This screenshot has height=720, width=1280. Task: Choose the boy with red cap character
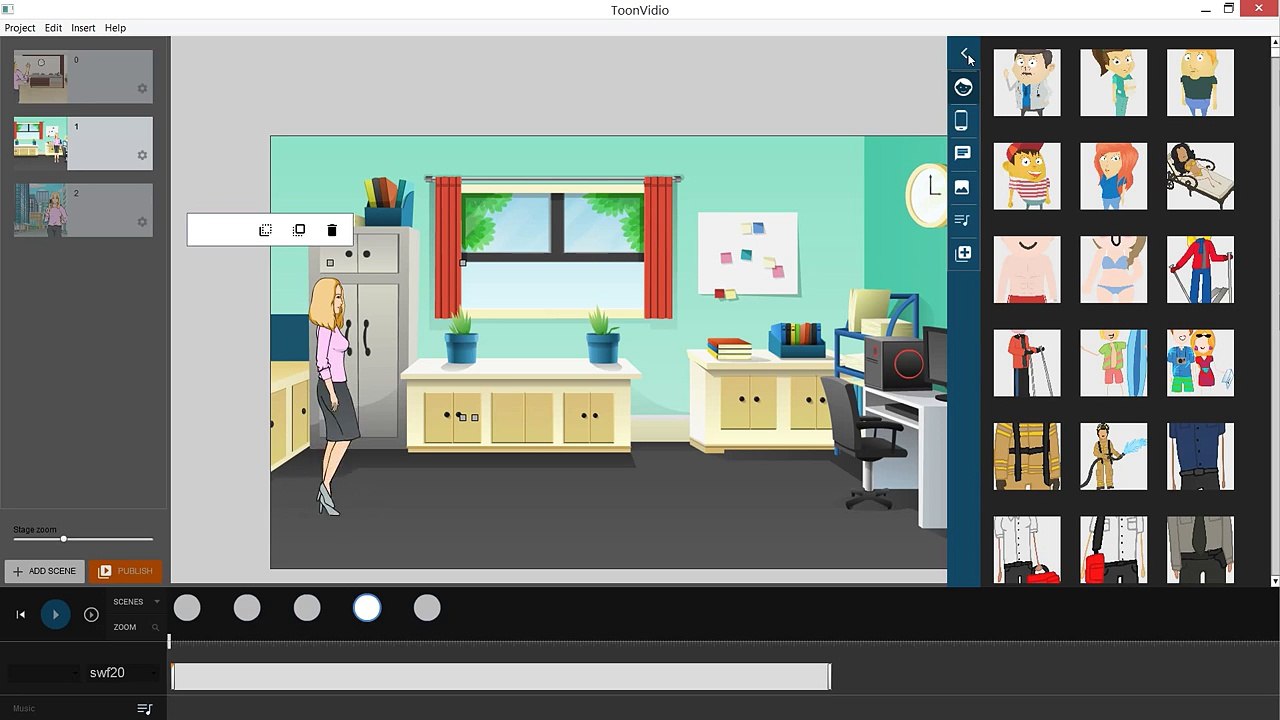pyautogui.click(x=1027, y=176)
